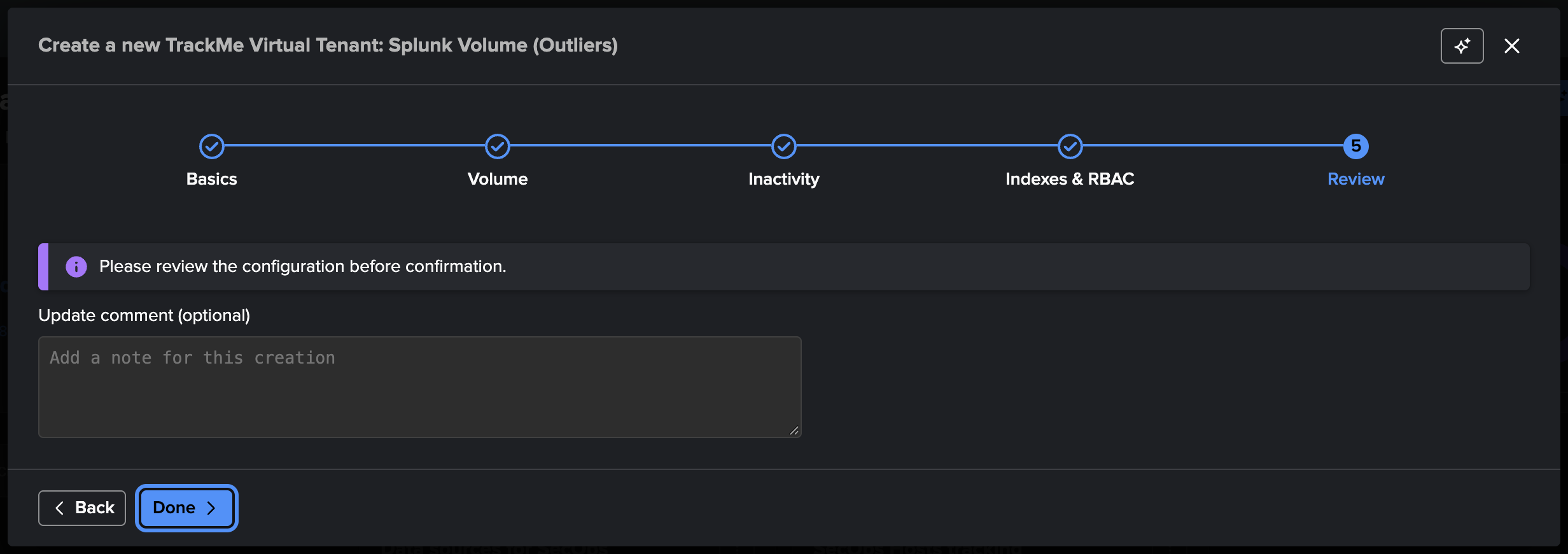Go to the Basics step circle
Screen dimensions: 1568x554
[212, 146]
